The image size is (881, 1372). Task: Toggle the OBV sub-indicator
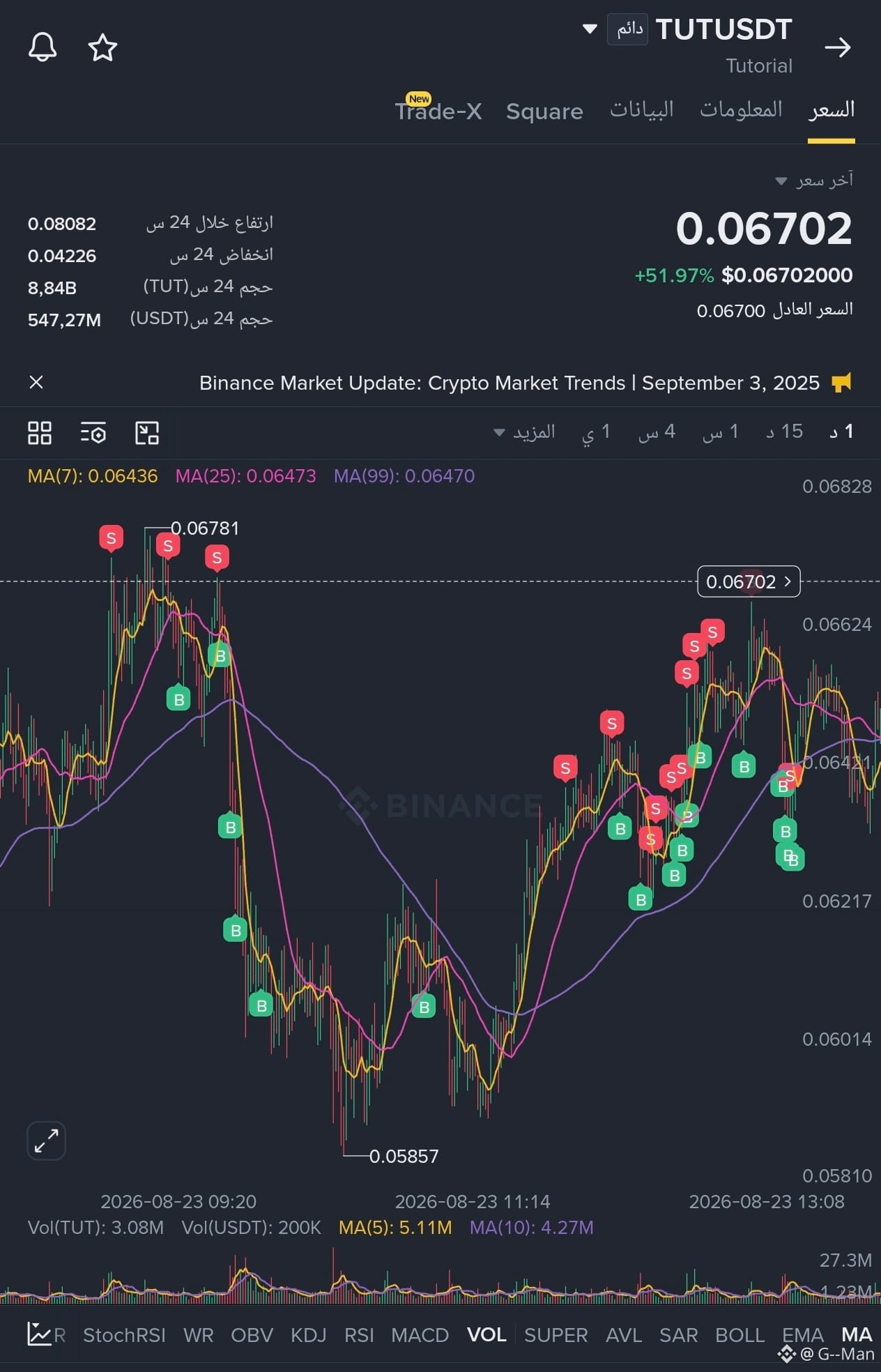[x=252, y=1334]
